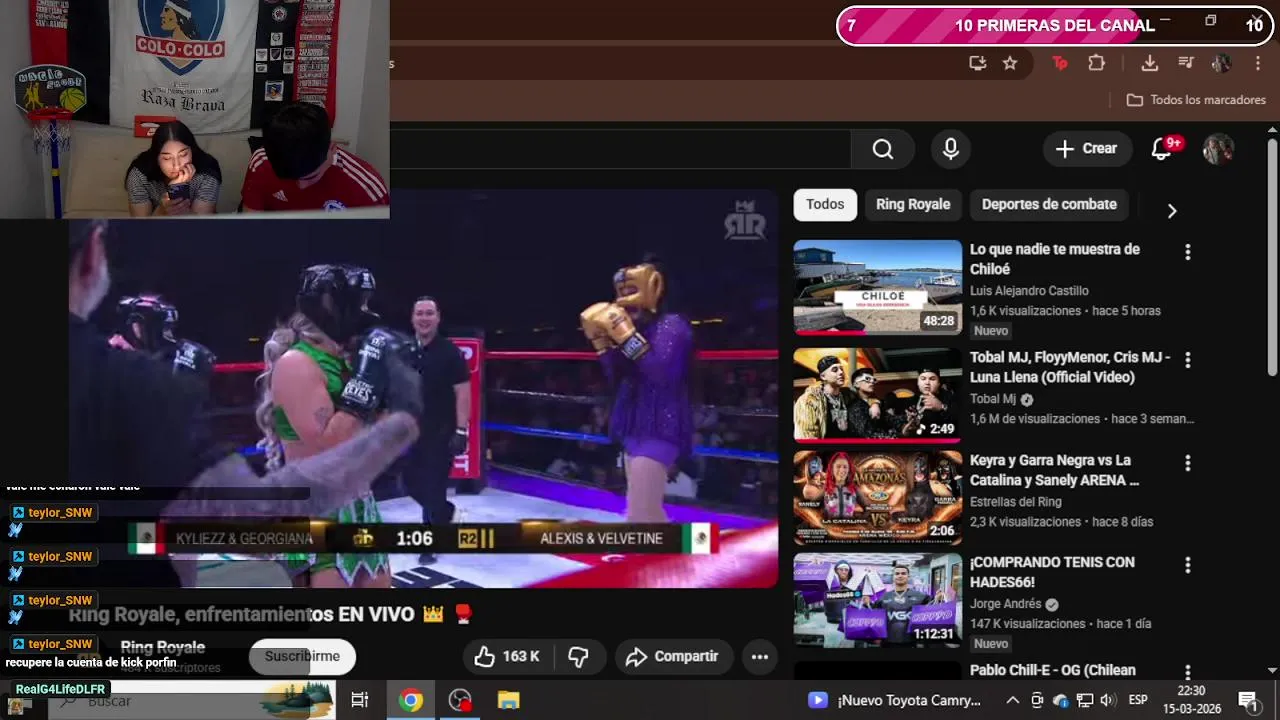The image size is (1280, 720).
Task: Open options menu for Luna Llena video
Action: coord(1188,359)
